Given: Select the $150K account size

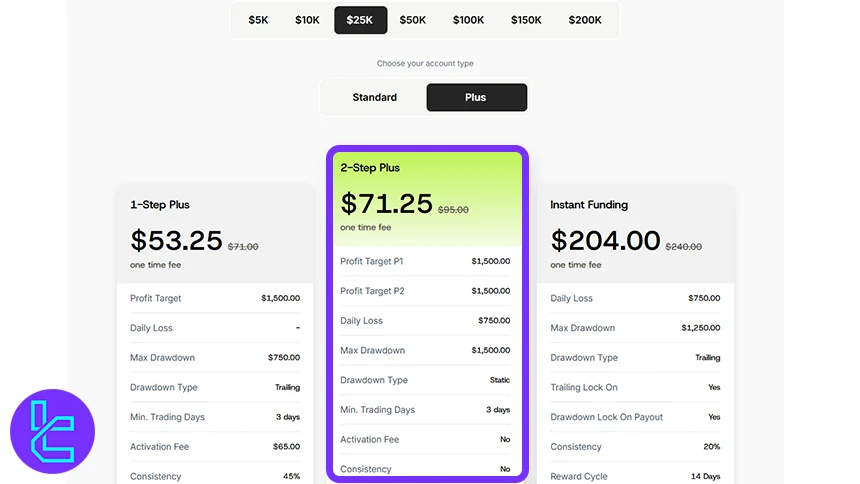Looking at the screenshot, I should click(x=526, y=20).
